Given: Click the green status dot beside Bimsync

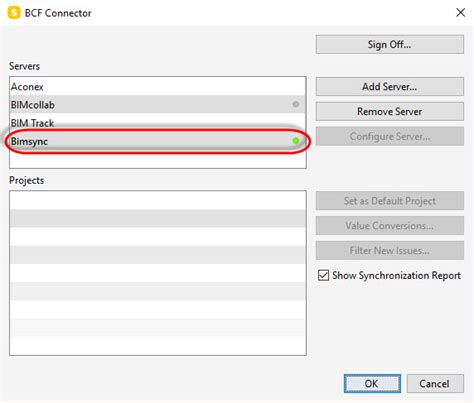Looking at the screenshot, I should click(x=296, y=141).
